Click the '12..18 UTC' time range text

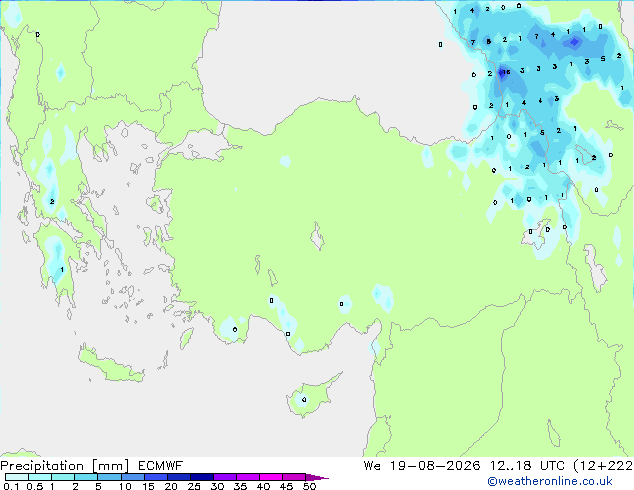[x=527, y=466]
